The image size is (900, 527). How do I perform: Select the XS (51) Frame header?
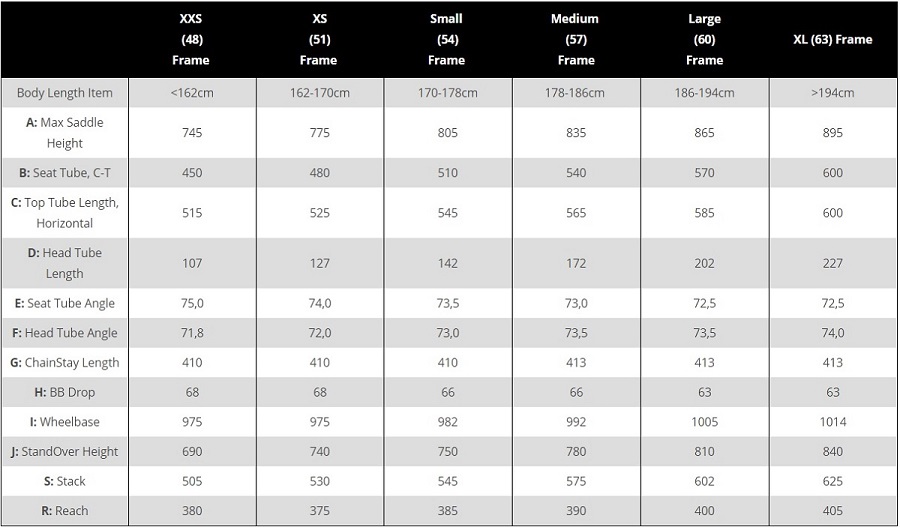[x=319, y=40]
